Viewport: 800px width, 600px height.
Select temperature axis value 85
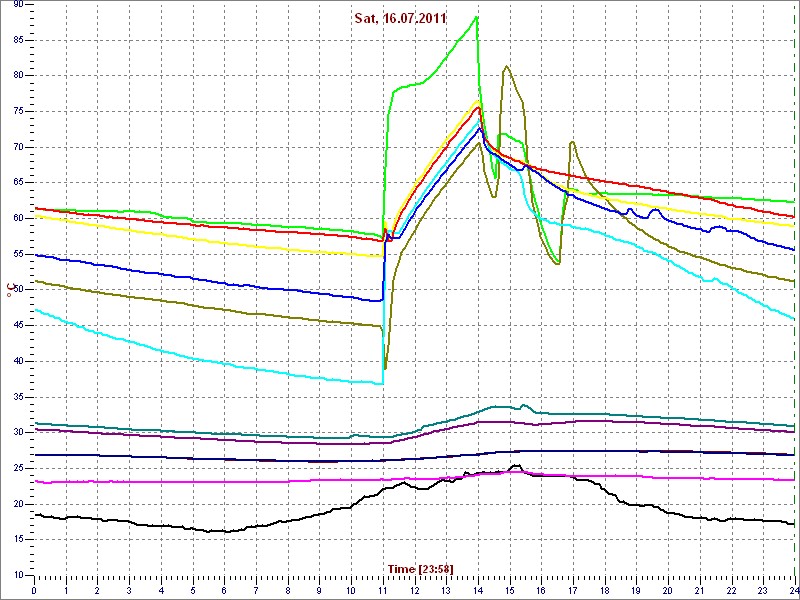(18, 40)
